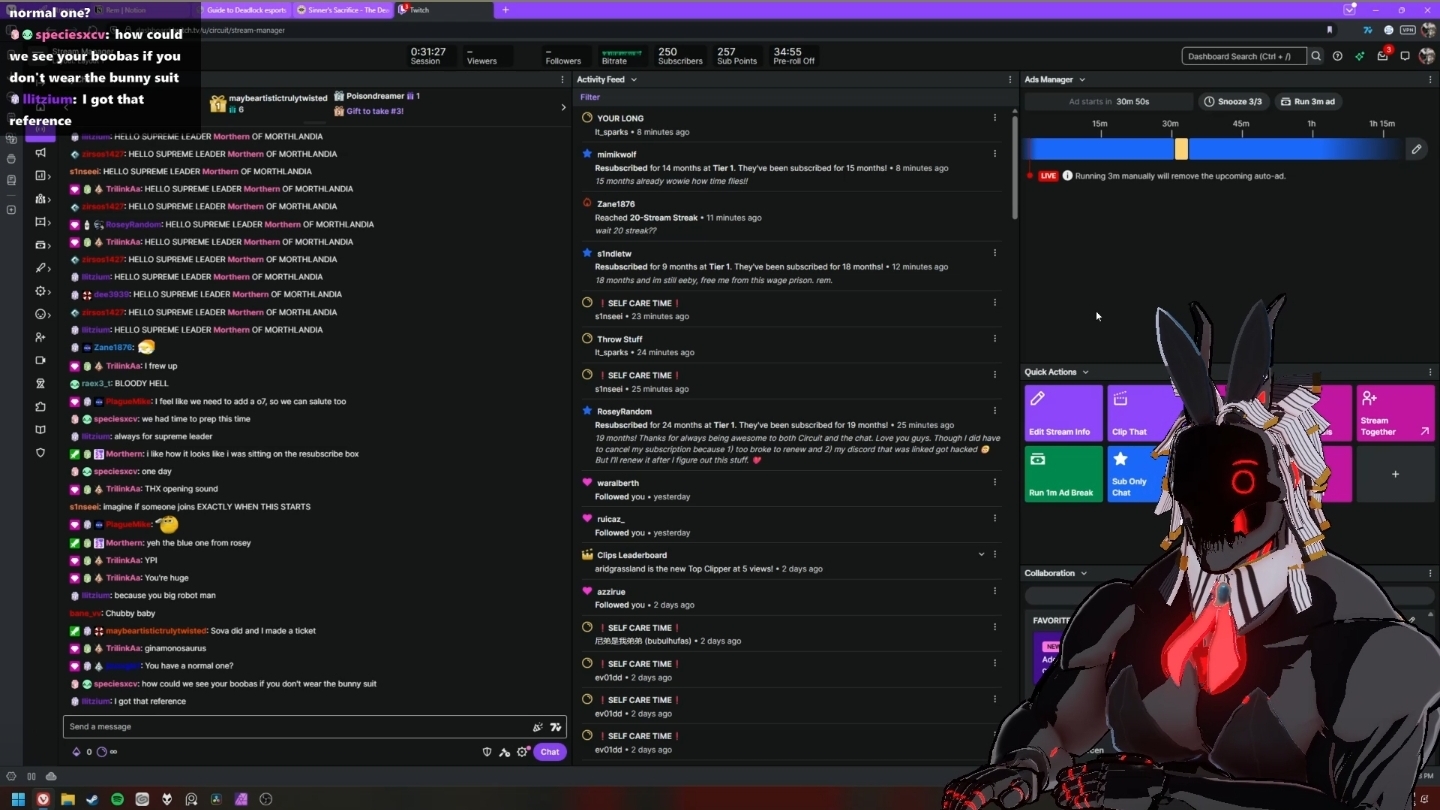Open the gear settings icon in left sidebar
This screenshot has height=810, width=1440.
(40, 291)
